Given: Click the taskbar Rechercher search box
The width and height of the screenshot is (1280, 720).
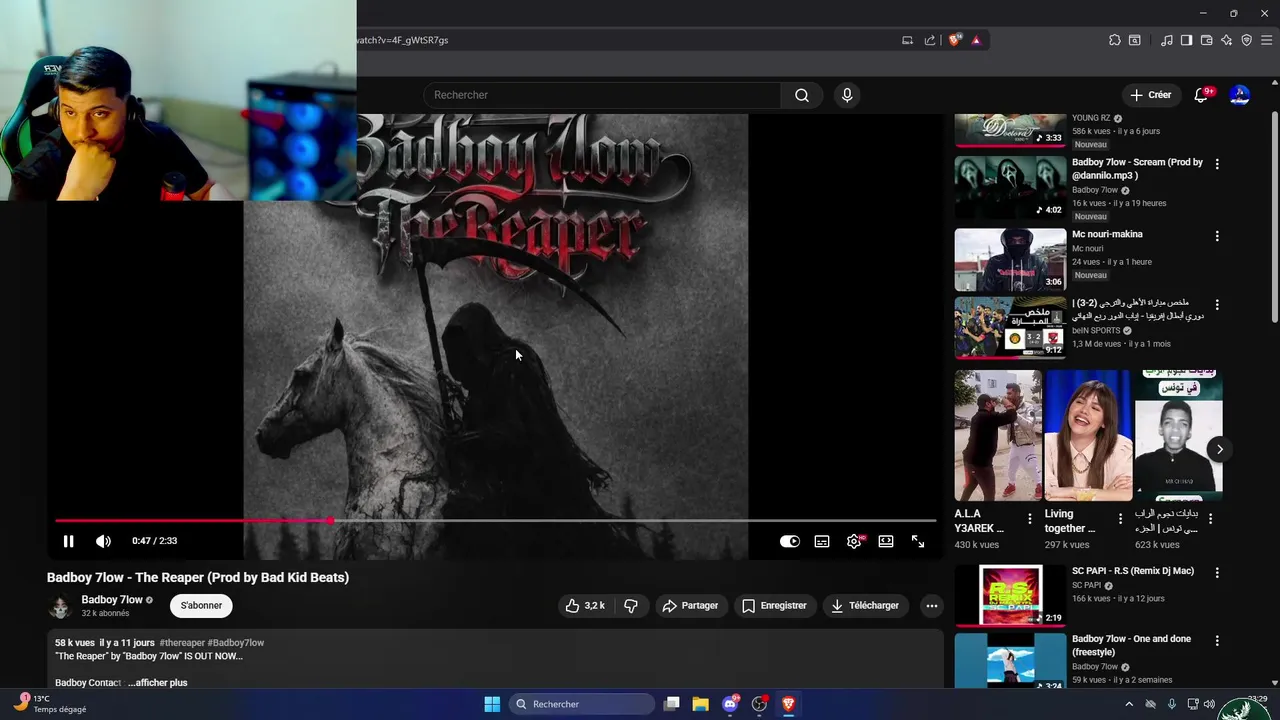Looking at the screenshot, I should tap(582, 704).
